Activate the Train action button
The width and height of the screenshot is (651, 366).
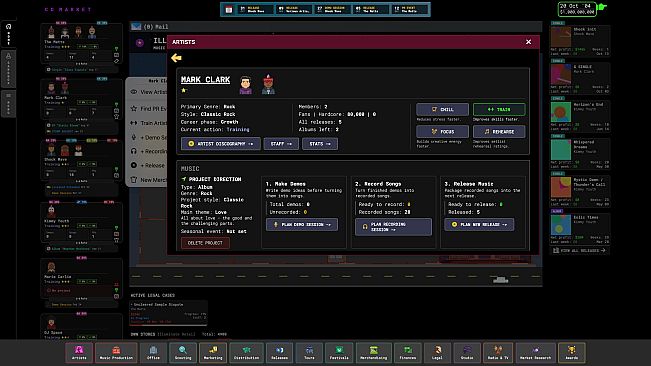[x=499, y=109]
